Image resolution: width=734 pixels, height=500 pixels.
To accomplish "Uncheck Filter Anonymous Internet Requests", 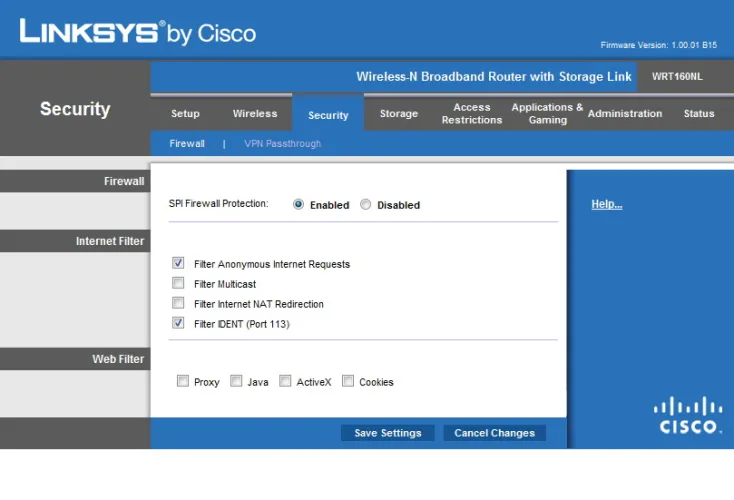I will [x=178, y=264].
